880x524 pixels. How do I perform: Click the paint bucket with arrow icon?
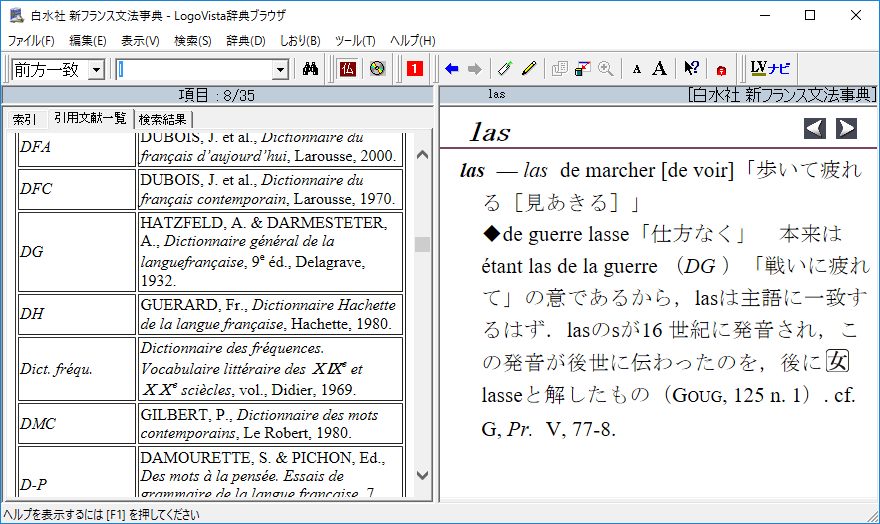click(x=583, y=69)
